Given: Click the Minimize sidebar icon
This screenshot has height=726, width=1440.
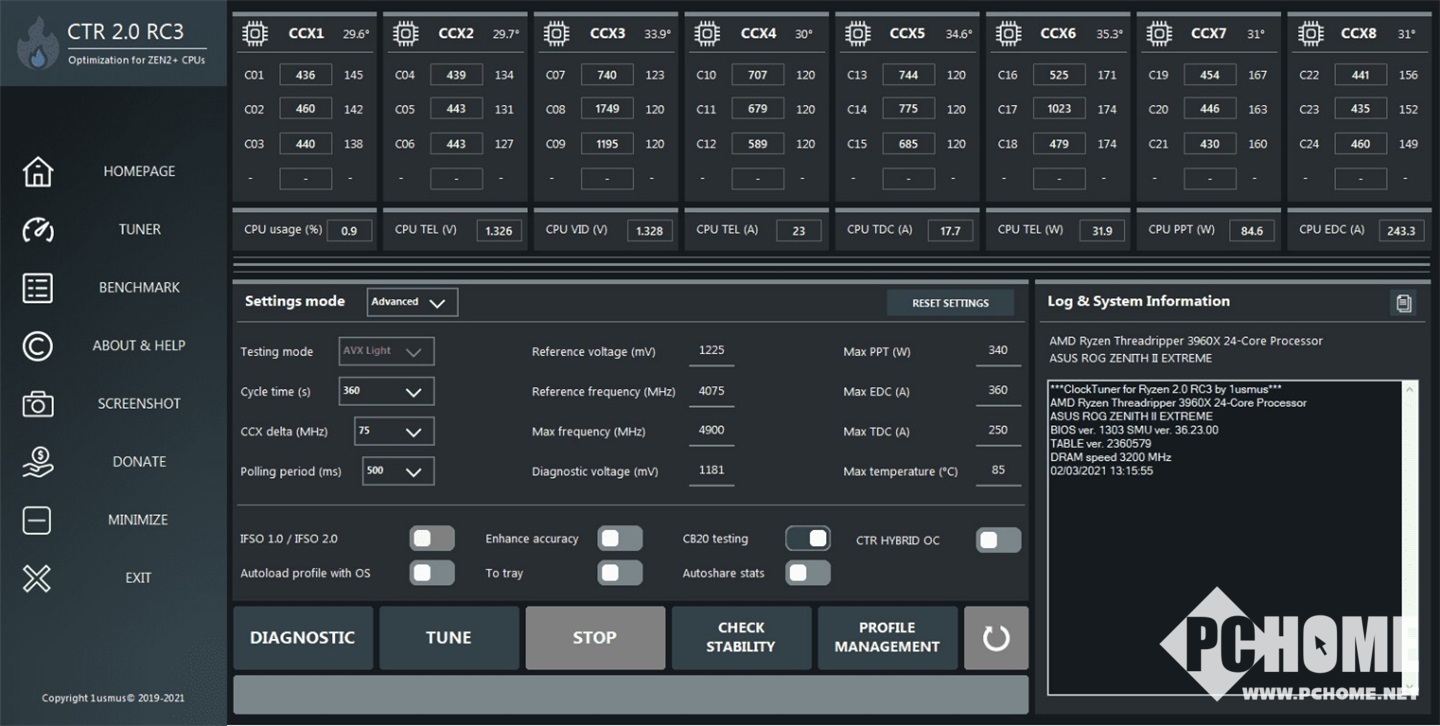Looking at the screenshot, I should pos(37,519).
